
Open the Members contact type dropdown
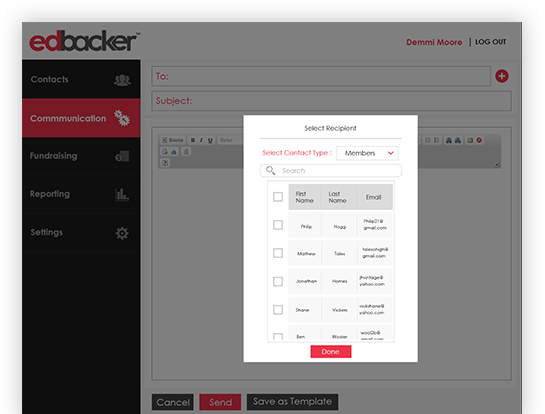[x=367, y=153]
